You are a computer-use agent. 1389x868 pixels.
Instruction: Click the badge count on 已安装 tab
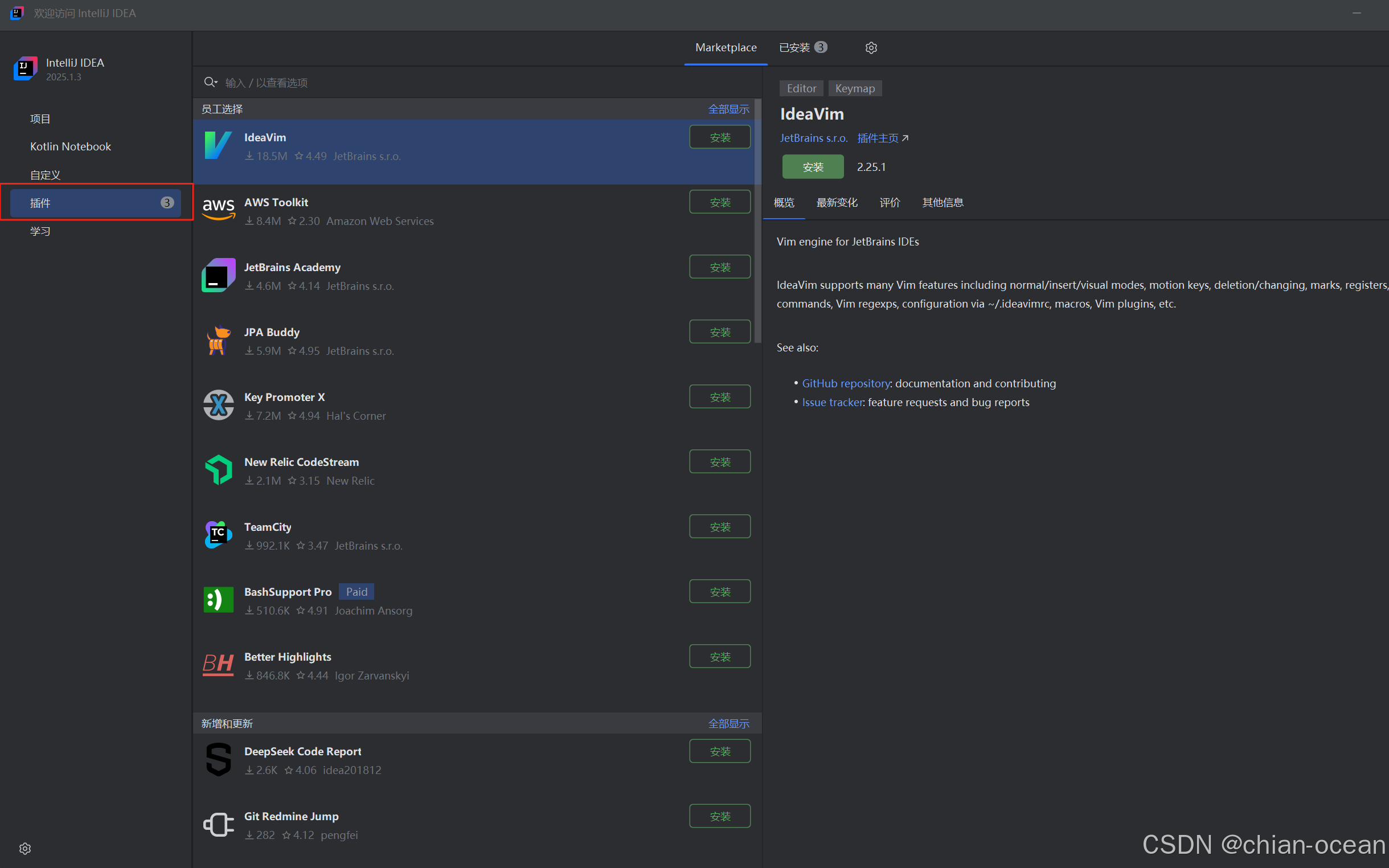point(821,47)
